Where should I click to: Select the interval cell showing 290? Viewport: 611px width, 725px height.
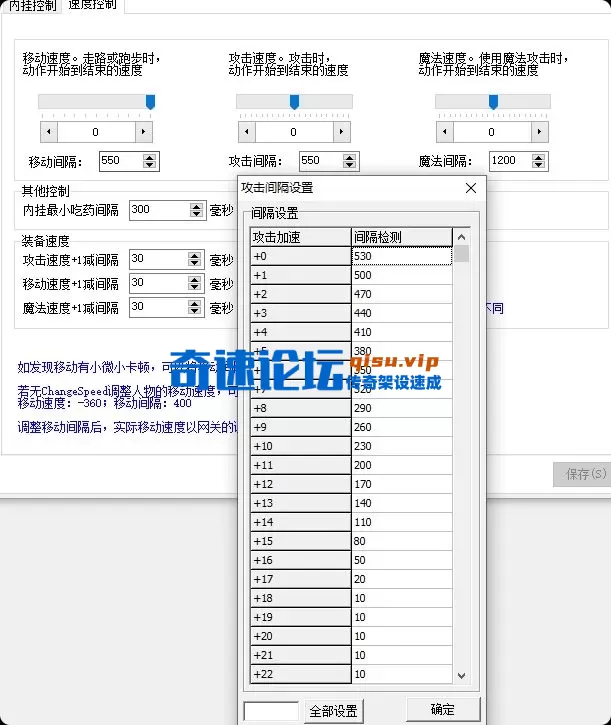click(x=401, y=408)
